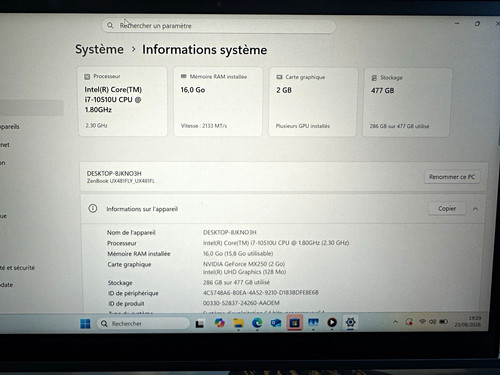Click the Plusieurs GPU installés text
Screen dimensions: 500x375
pos(303,126)
